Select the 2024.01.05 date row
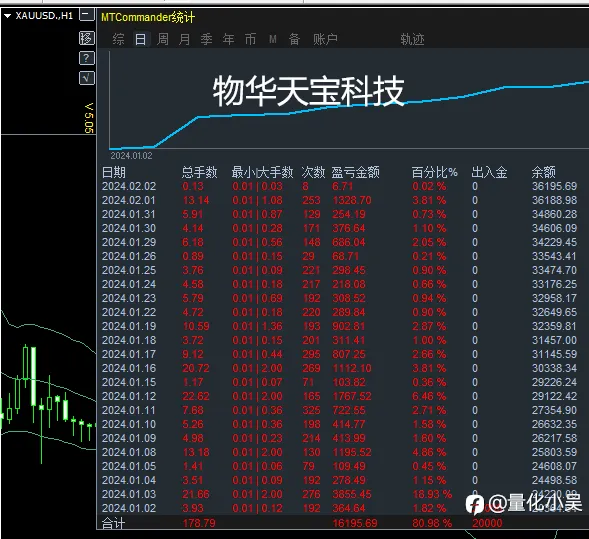Viewport: 589px width, 539px height. (x=340, y=466)
